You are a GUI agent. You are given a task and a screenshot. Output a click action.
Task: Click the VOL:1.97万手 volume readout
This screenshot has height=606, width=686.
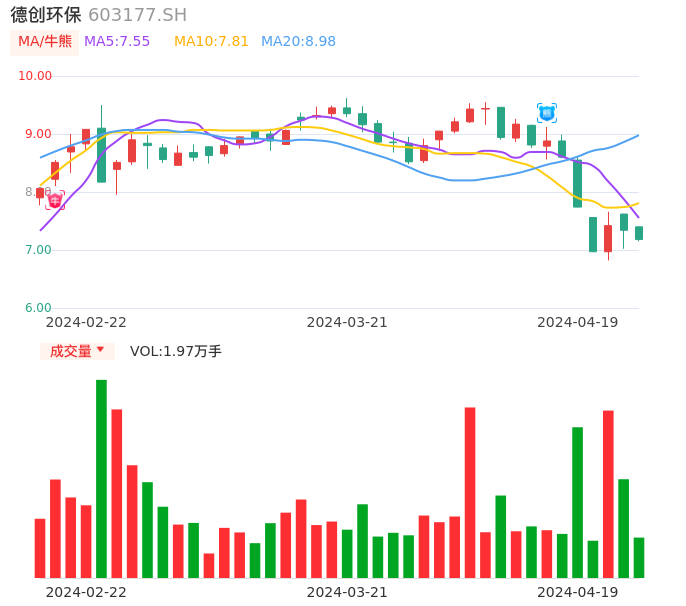pyautogui.click(x=176, y=351)
